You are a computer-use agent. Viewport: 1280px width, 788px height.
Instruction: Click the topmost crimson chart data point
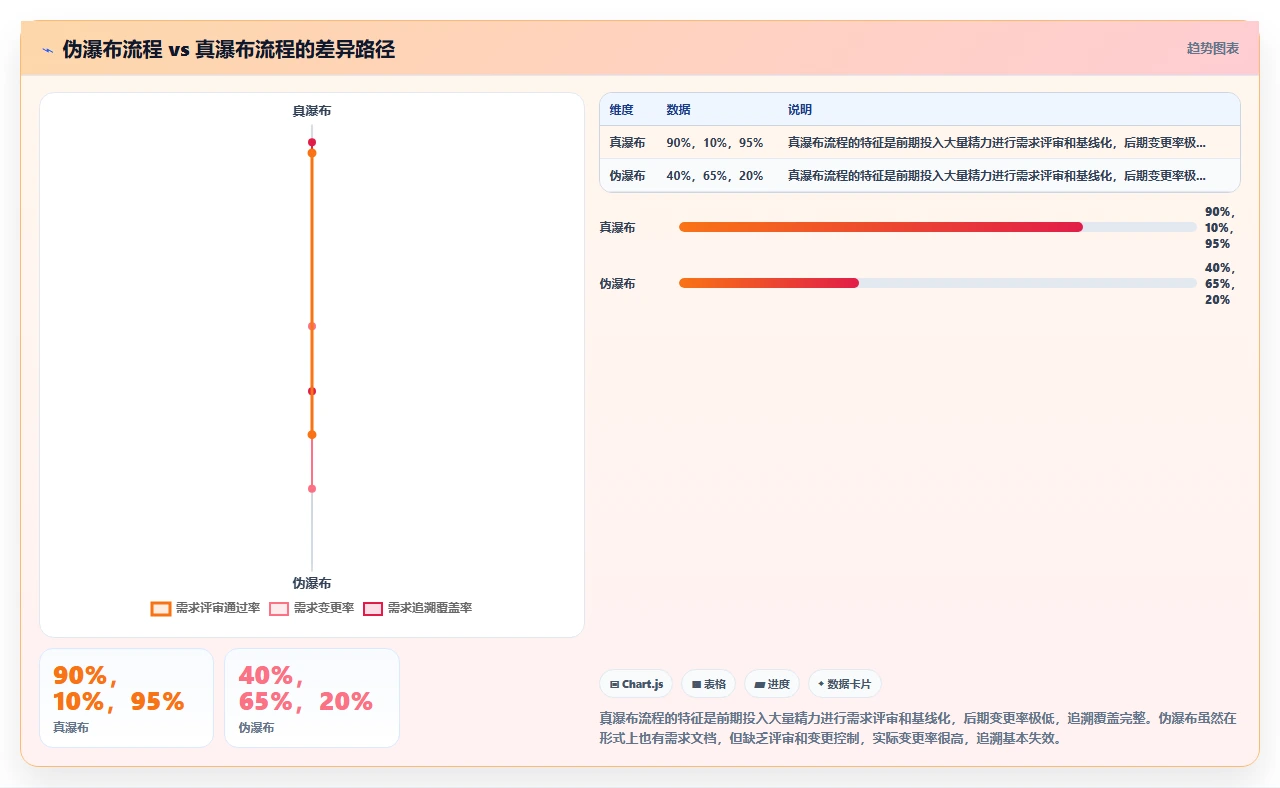point(312,143)
